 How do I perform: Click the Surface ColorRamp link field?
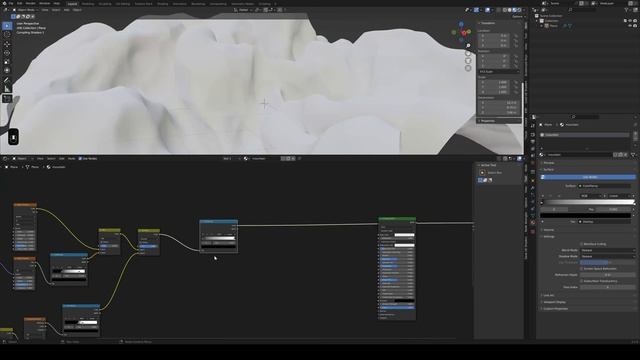tap(604, 186)
